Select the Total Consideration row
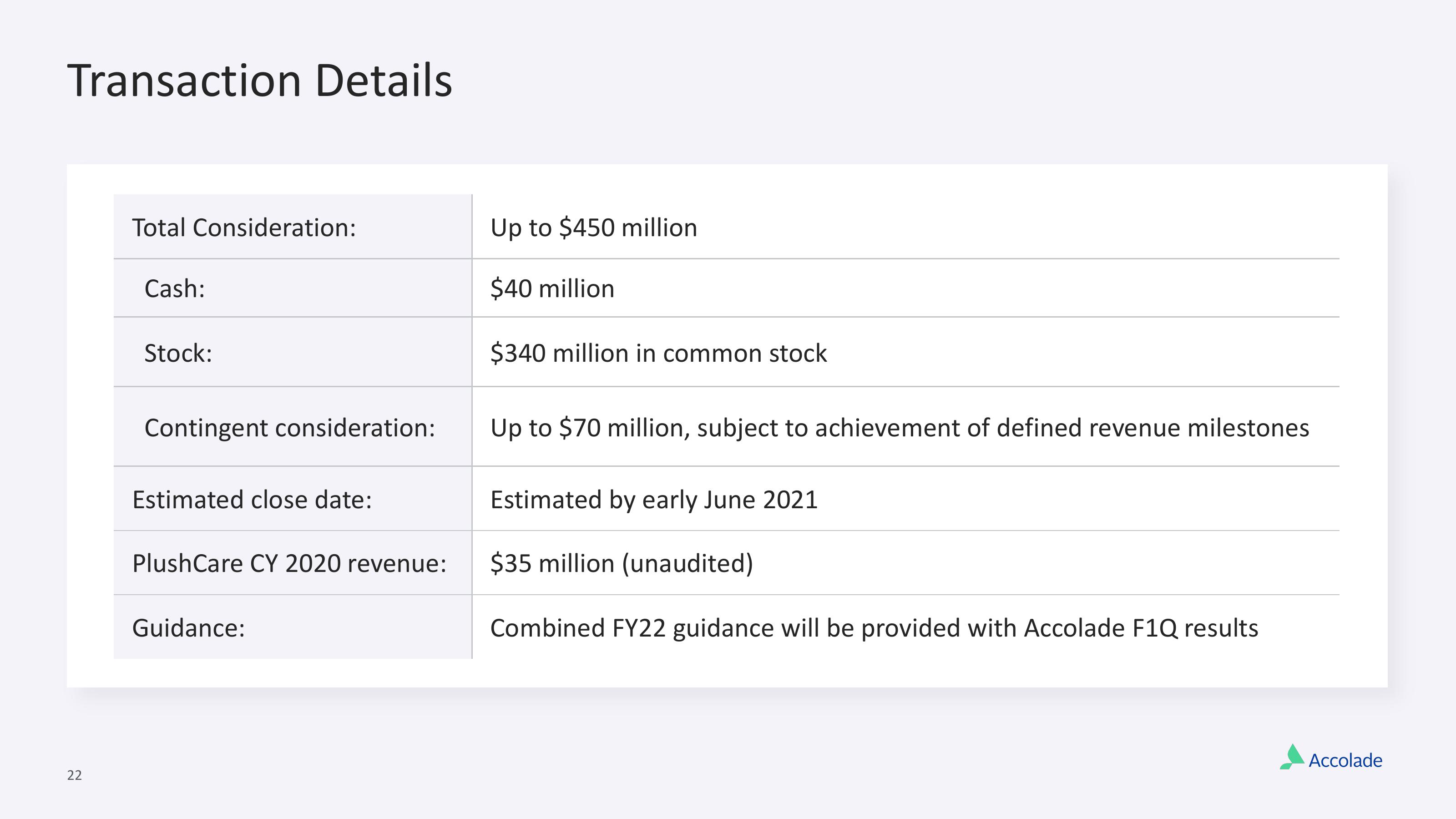The height and width of the screenshot is (819, 1456). tap(728, 227)
